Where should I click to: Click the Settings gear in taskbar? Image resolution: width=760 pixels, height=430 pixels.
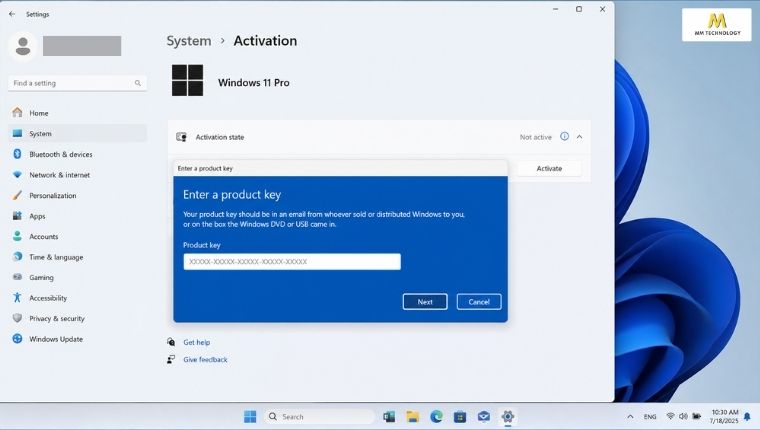(507, 416)
